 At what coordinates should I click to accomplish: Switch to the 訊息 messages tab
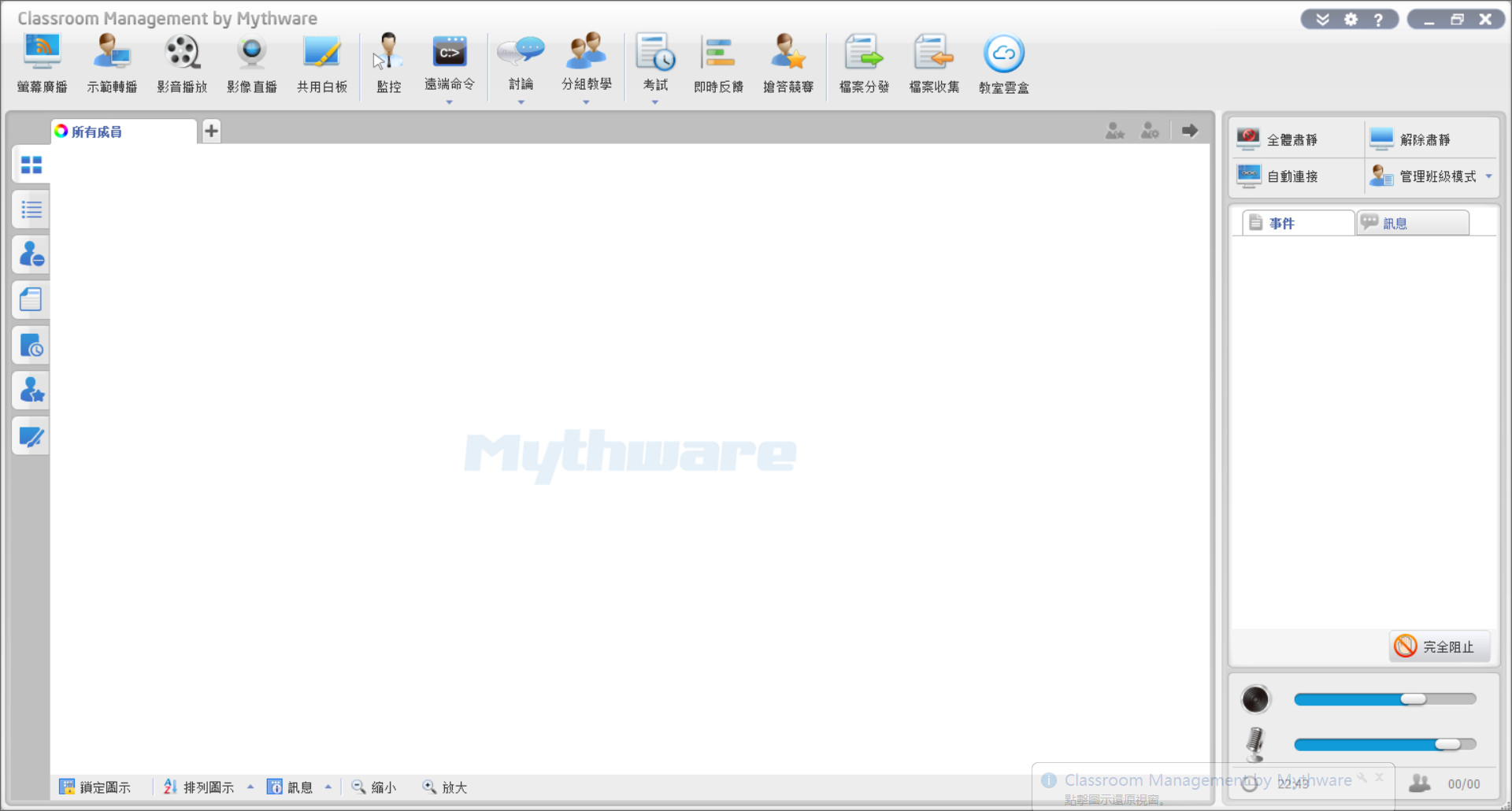point(1412,223)
